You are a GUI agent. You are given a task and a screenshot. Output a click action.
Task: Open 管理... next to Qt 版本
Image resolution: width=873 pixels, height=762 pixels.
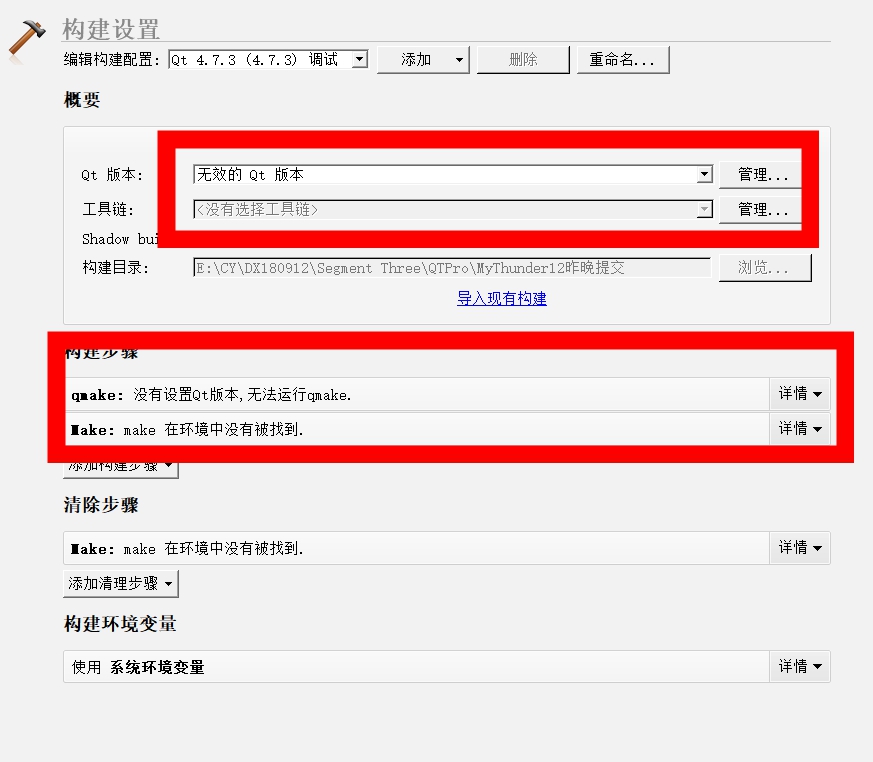tap(759, 173)
